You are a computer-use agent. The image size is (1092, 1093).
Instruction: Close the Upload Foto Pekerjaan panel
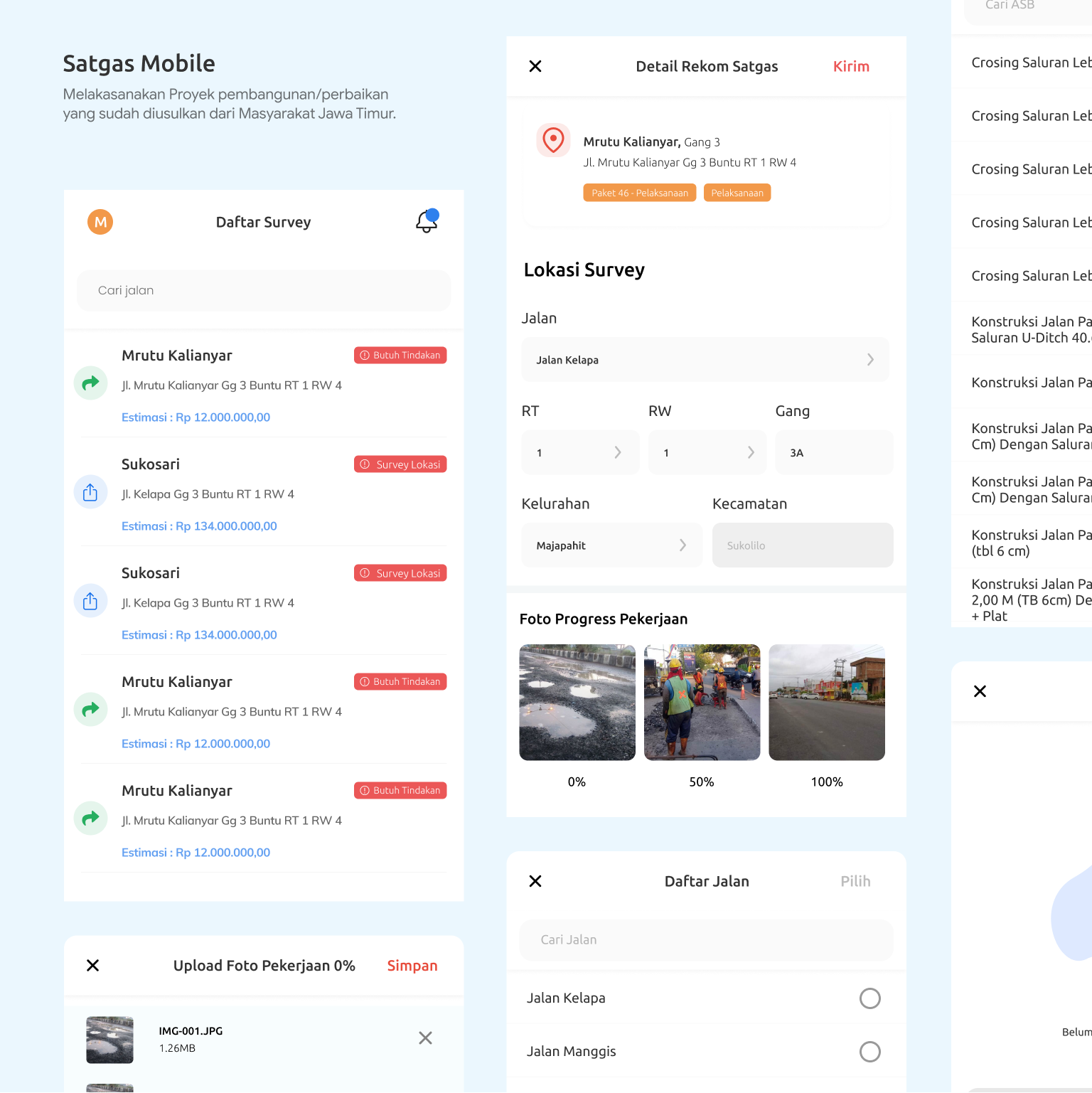92,965
